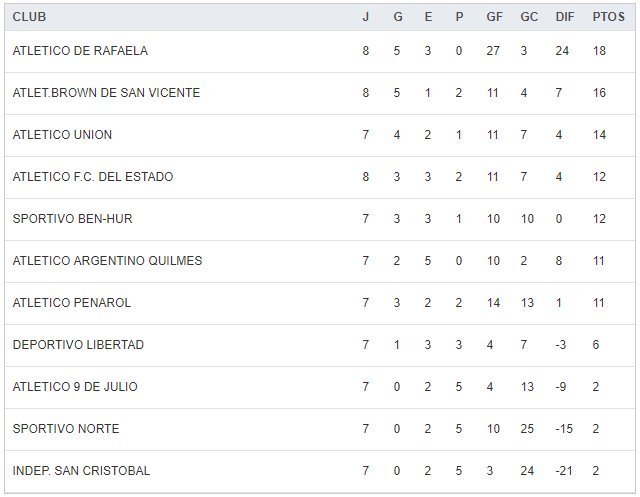
Task: Select the G (wins) column header
Action: click(397, 17)
